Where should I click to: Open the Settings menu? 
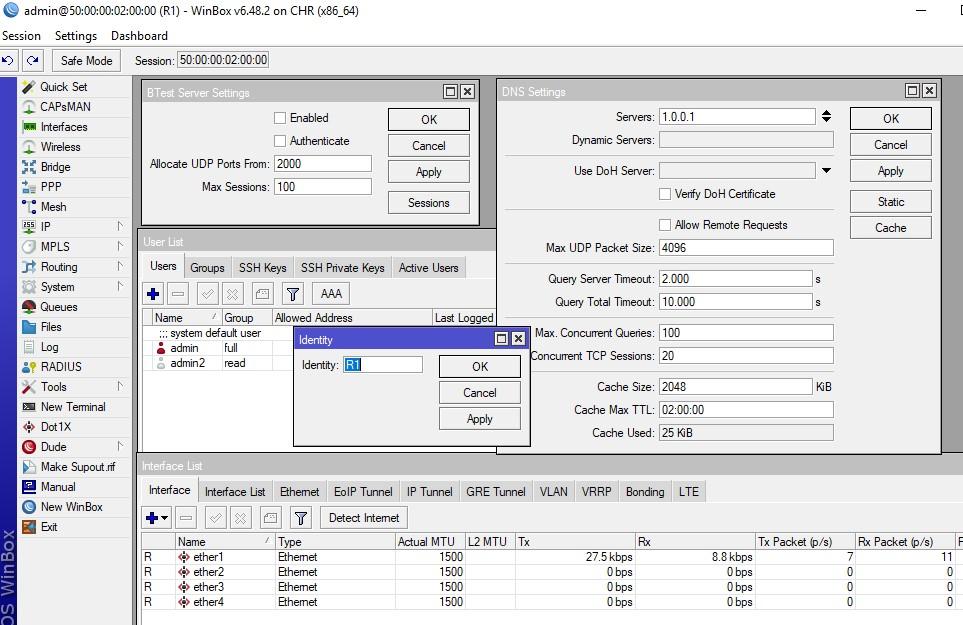(x=76, y=36)
